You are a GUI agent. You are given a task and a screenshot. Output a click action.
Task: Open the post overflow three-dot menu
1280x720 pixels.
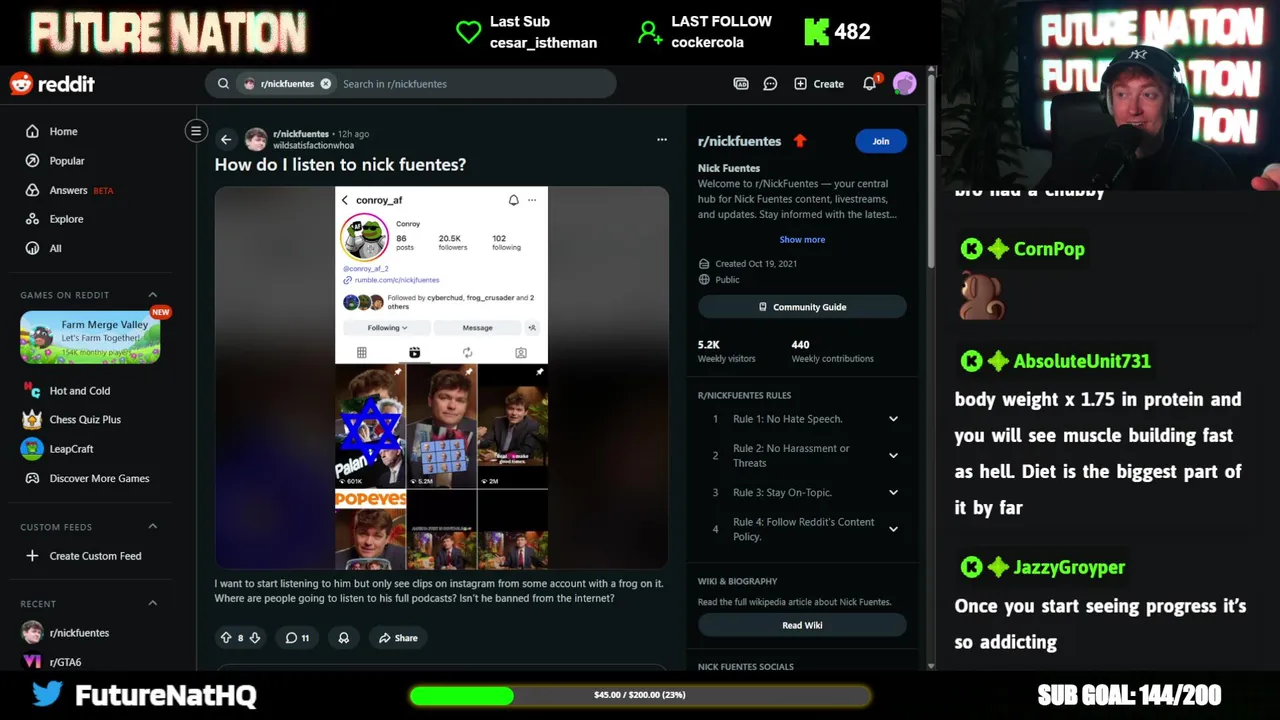(x=661, y=140)
